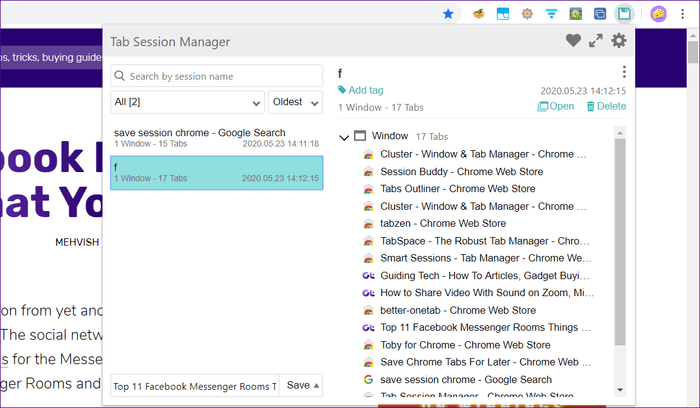Open 'Top 11 Facebook Messenger Rooms Things' entry
The width and height of the screenshot is (700, 408).
485,328
